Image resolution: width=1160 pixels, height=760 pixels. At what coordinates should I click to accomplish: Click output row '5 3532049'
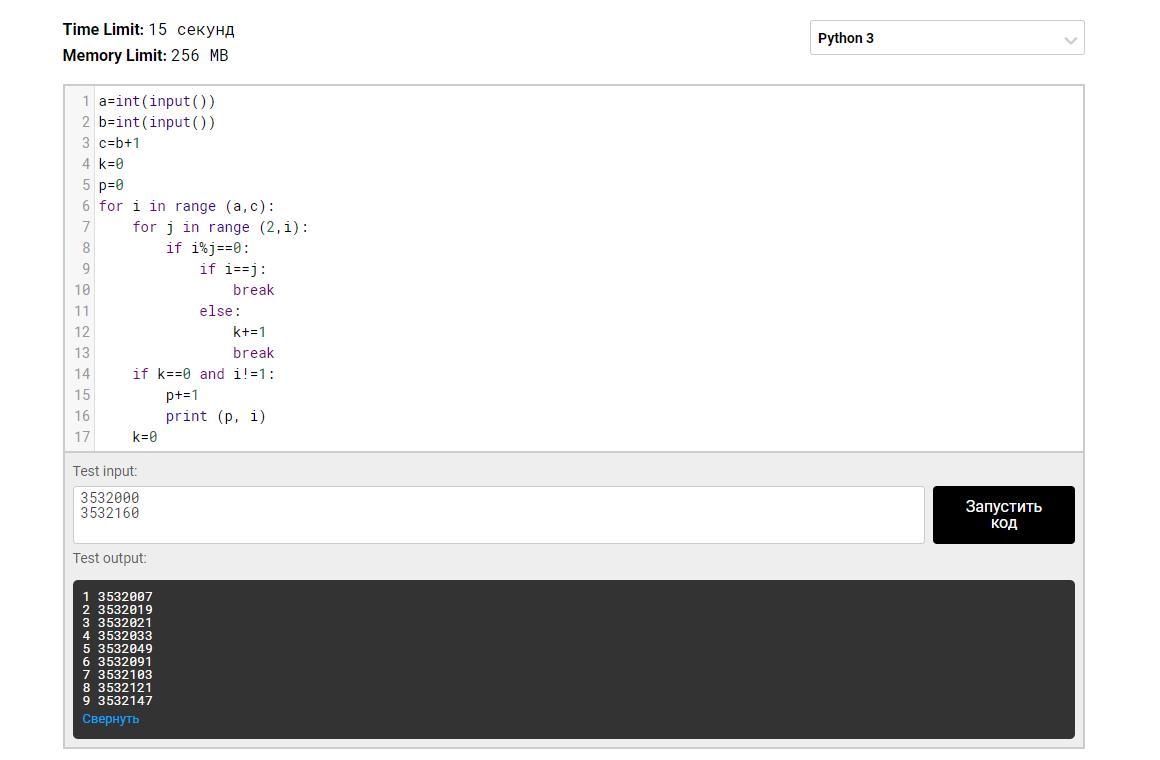118,649
